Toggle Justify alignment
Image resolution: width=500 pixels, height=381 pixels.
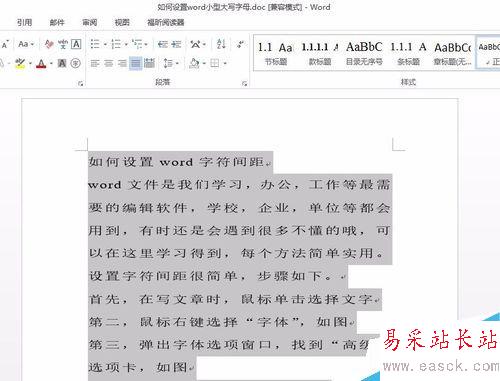[136, 63]
